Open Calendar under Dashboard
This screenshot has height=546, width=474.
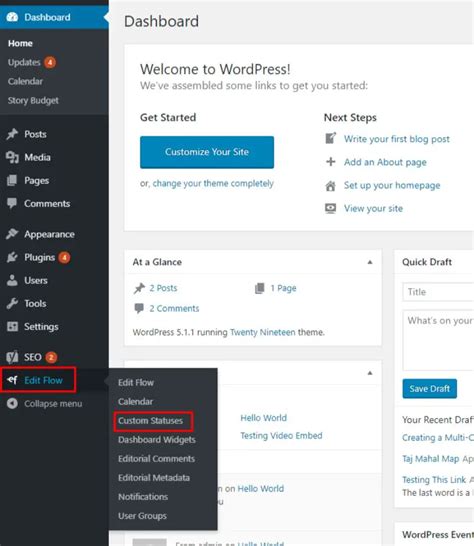[x=25, y=81]
